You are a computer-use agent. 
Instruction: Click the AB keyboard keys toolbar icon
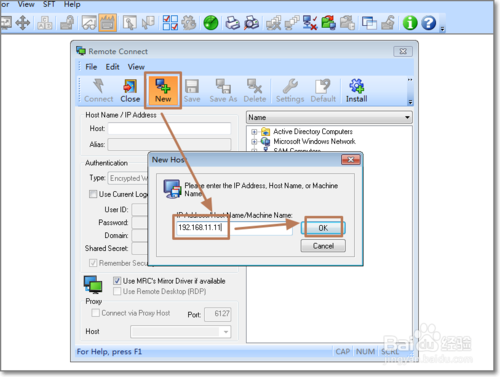click(45, 23)
